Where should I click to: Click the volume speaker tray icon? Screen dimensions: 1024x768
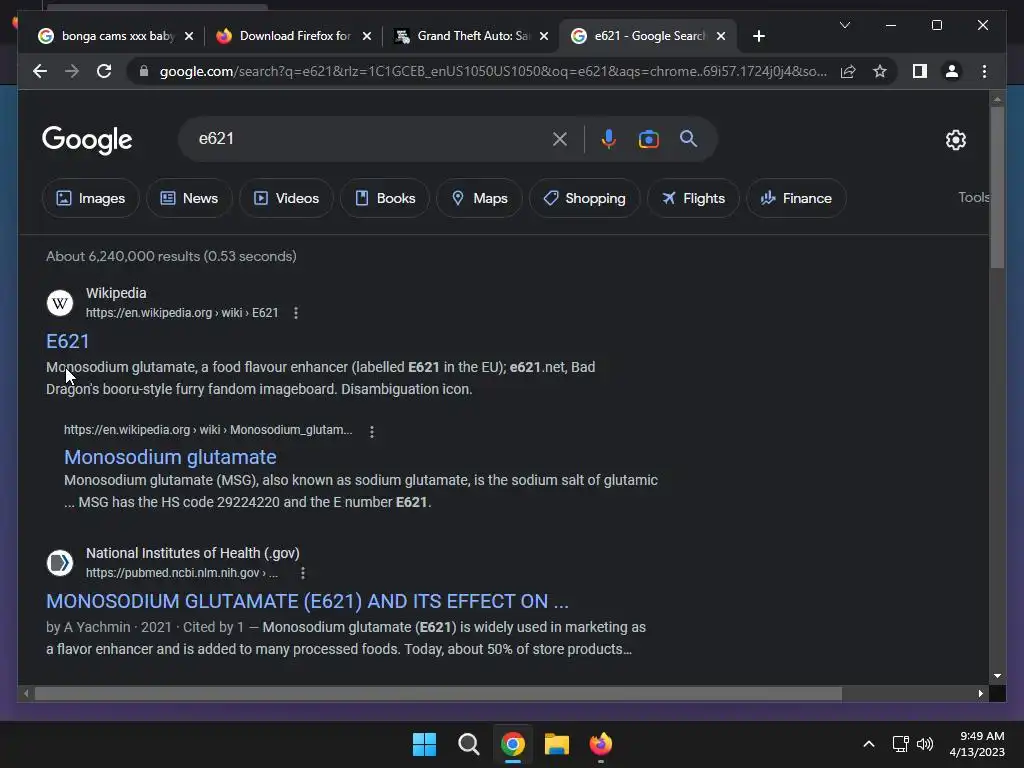pyautogui.click(x=925, y=744)
